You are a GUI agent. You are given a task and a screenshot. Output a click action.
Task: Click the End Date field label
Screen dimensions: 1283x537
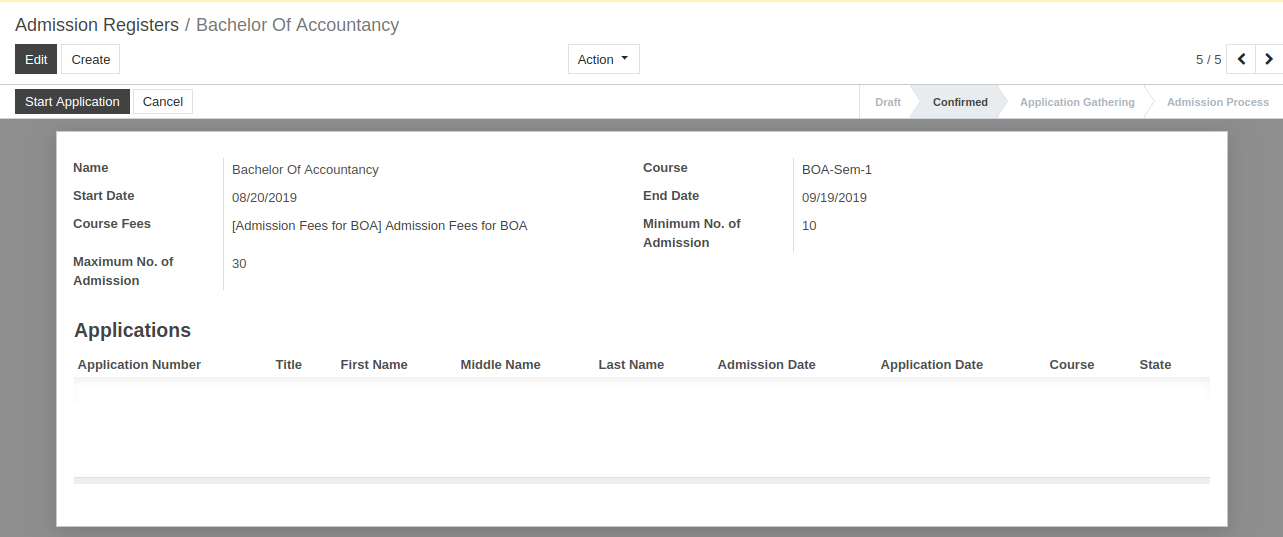point(671,196)
